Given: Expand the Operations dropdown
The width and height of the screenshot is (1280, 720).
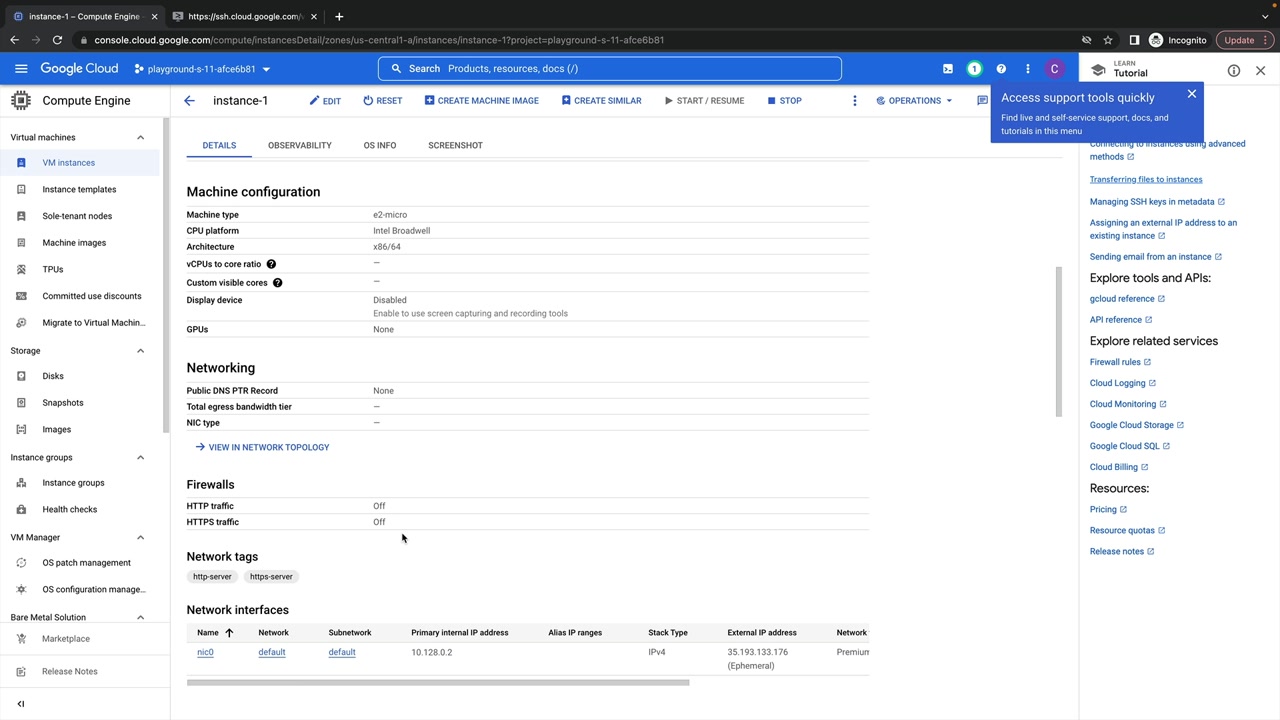Looking at the screenshot, I should tap(914, 101).
